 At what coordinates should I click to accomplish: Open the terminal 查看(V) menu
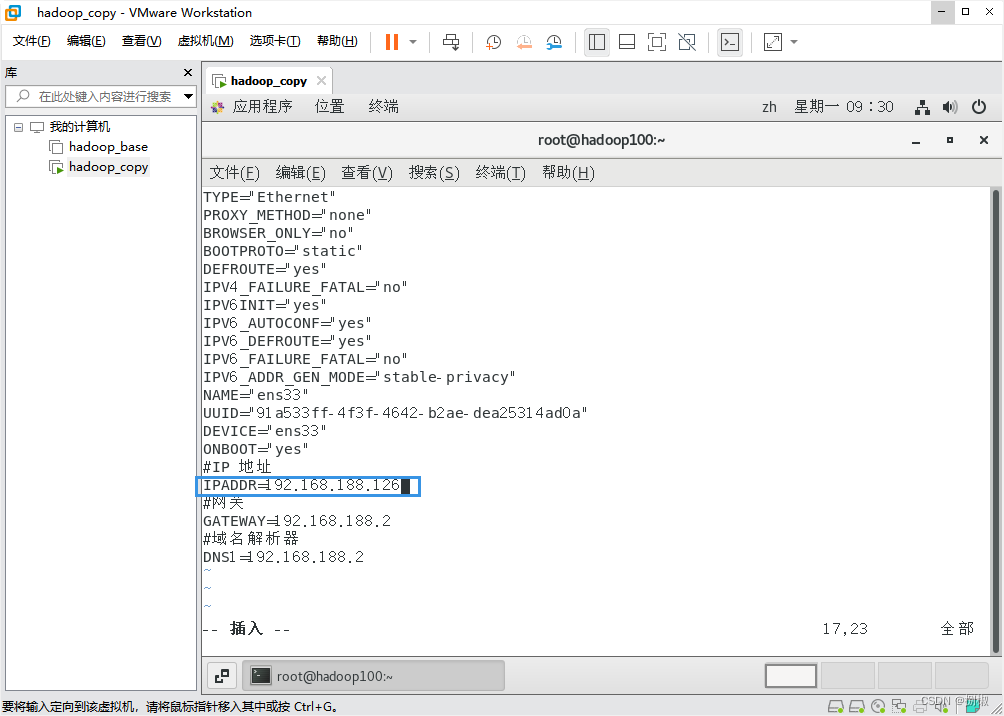[x=366, y=173]
